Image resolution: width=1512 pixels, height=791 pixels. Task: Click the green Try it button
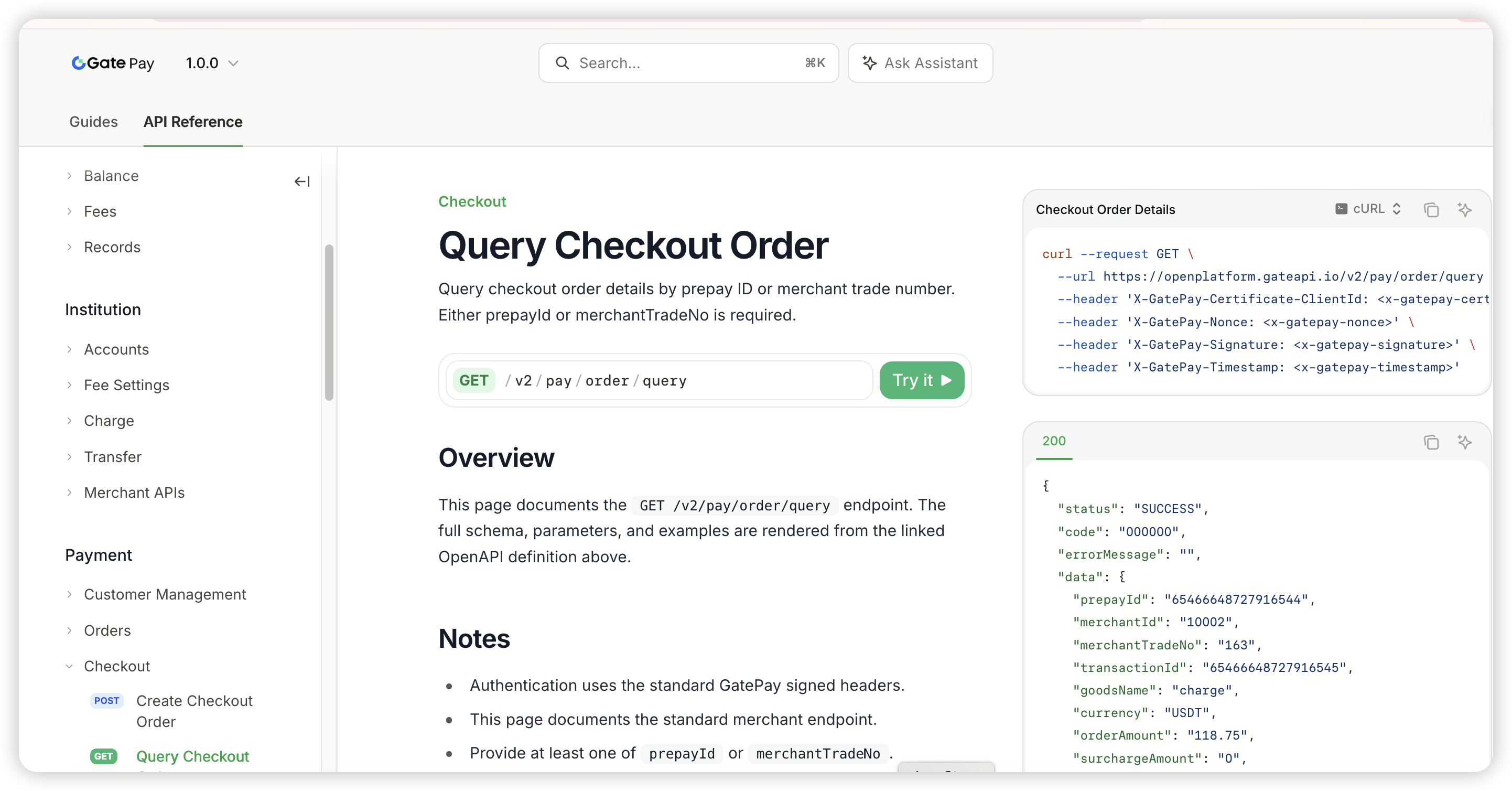point(922,380)
